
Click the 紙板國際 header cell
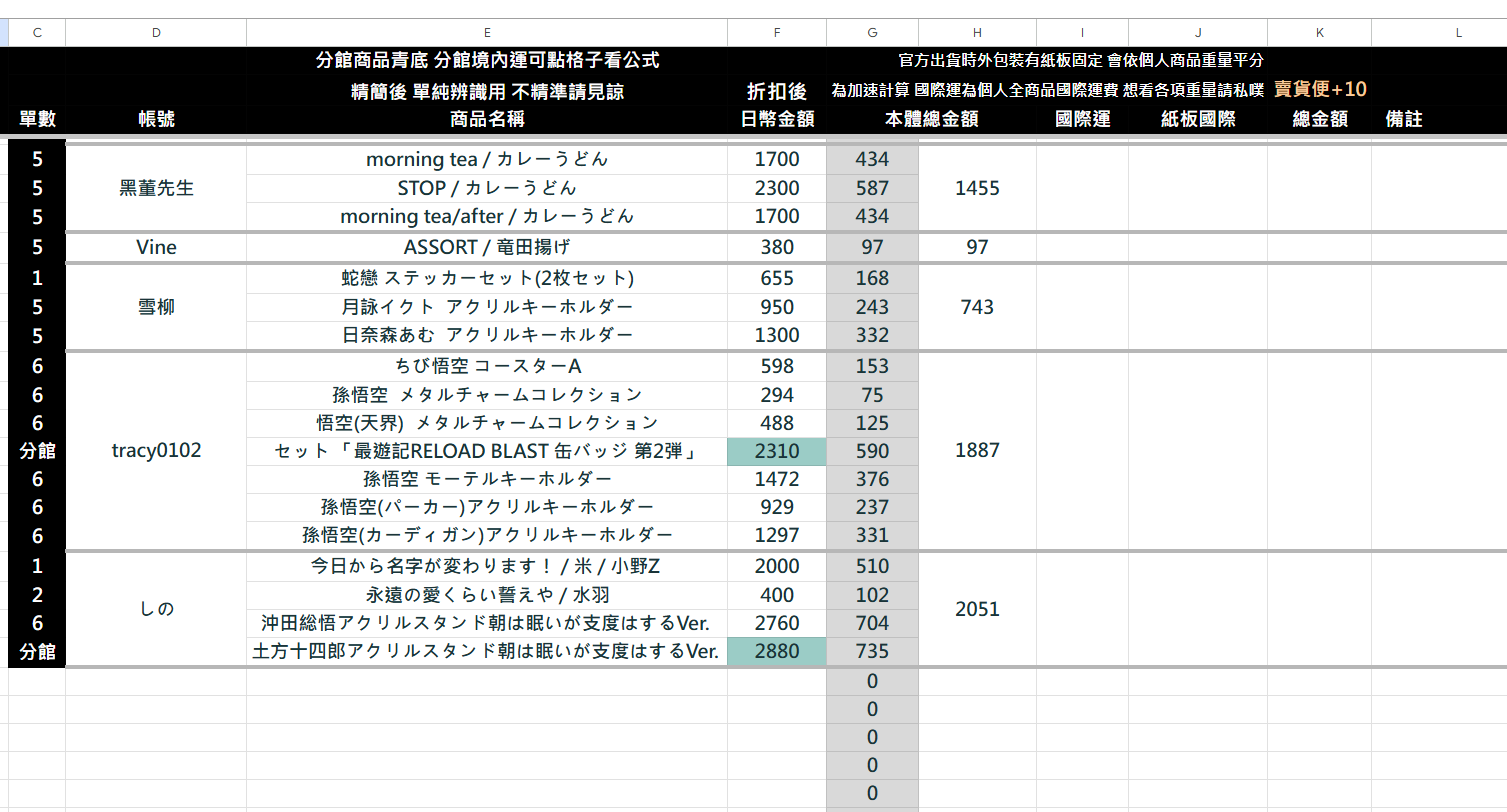[x=1198, y=119]
